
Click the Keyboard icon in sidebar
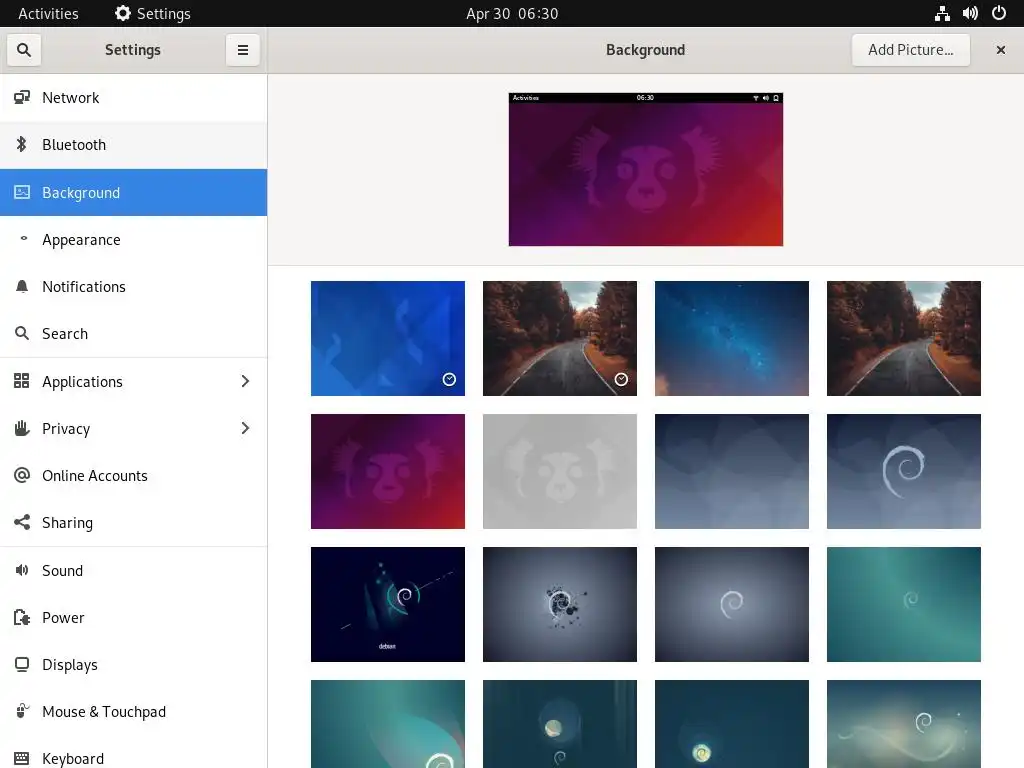click(x=22, y=758)
